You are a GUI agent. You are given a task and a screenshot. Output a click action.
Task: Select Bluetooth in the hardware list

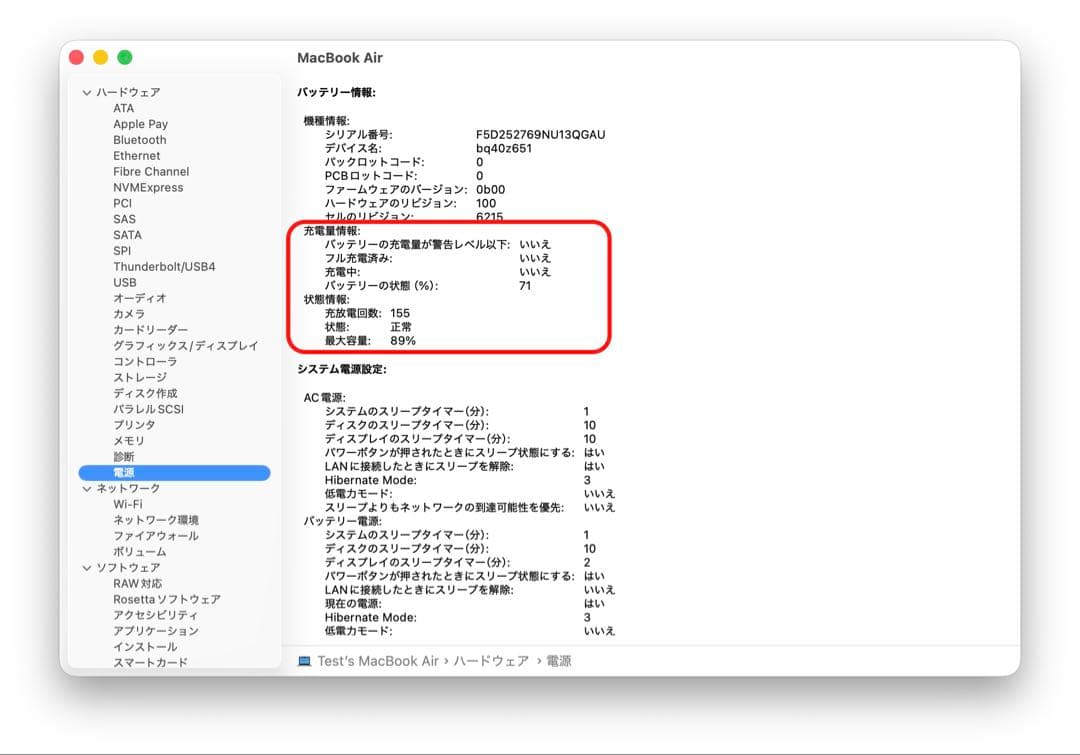coord(139,139)
